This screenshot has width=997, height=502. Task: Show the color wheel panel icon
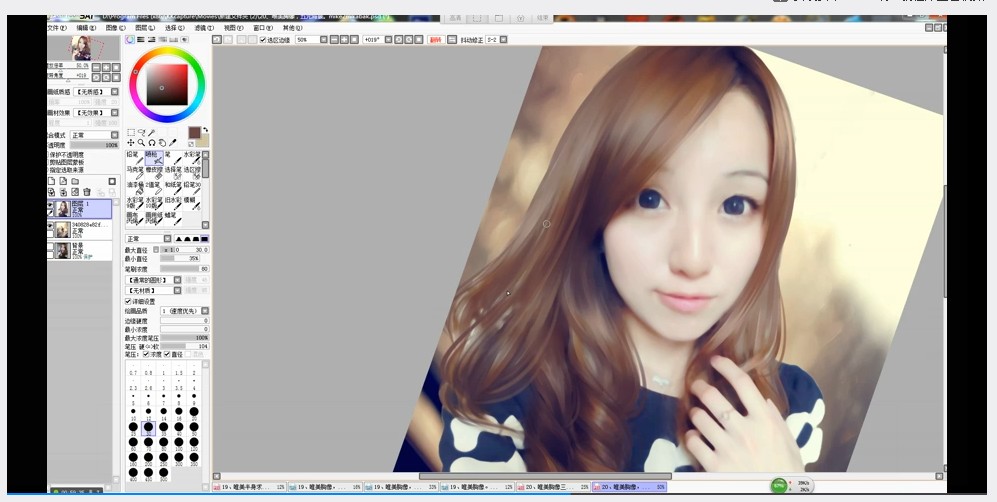point(130,39)
